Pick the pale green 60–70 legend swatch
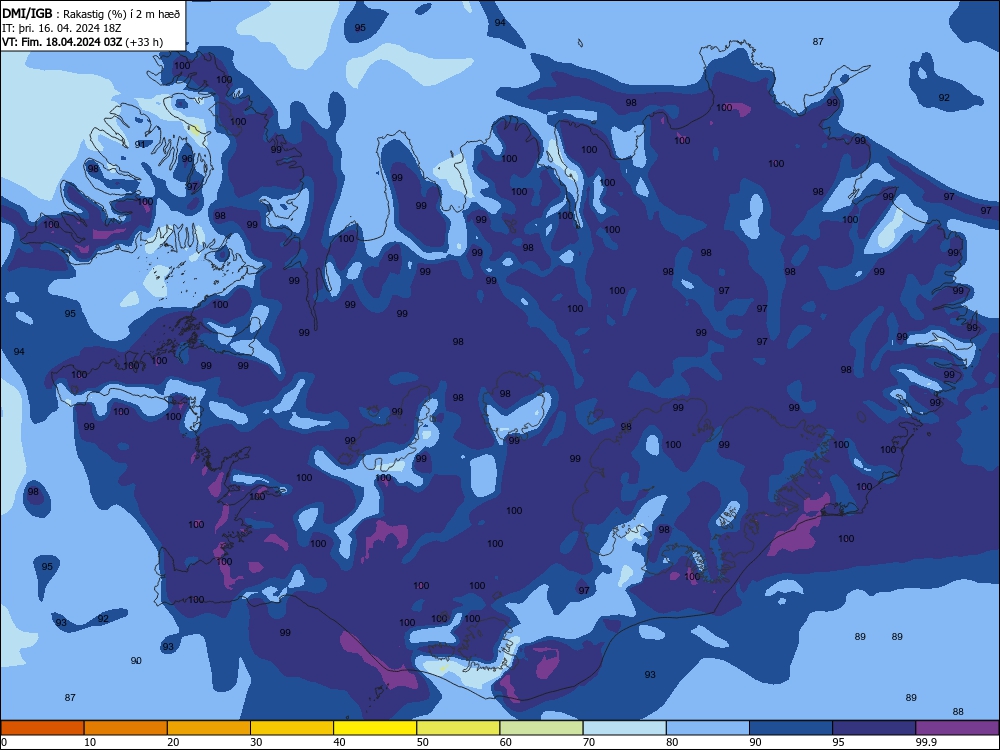This screenshot has height=750, width=1000. (x=541, y=728)
